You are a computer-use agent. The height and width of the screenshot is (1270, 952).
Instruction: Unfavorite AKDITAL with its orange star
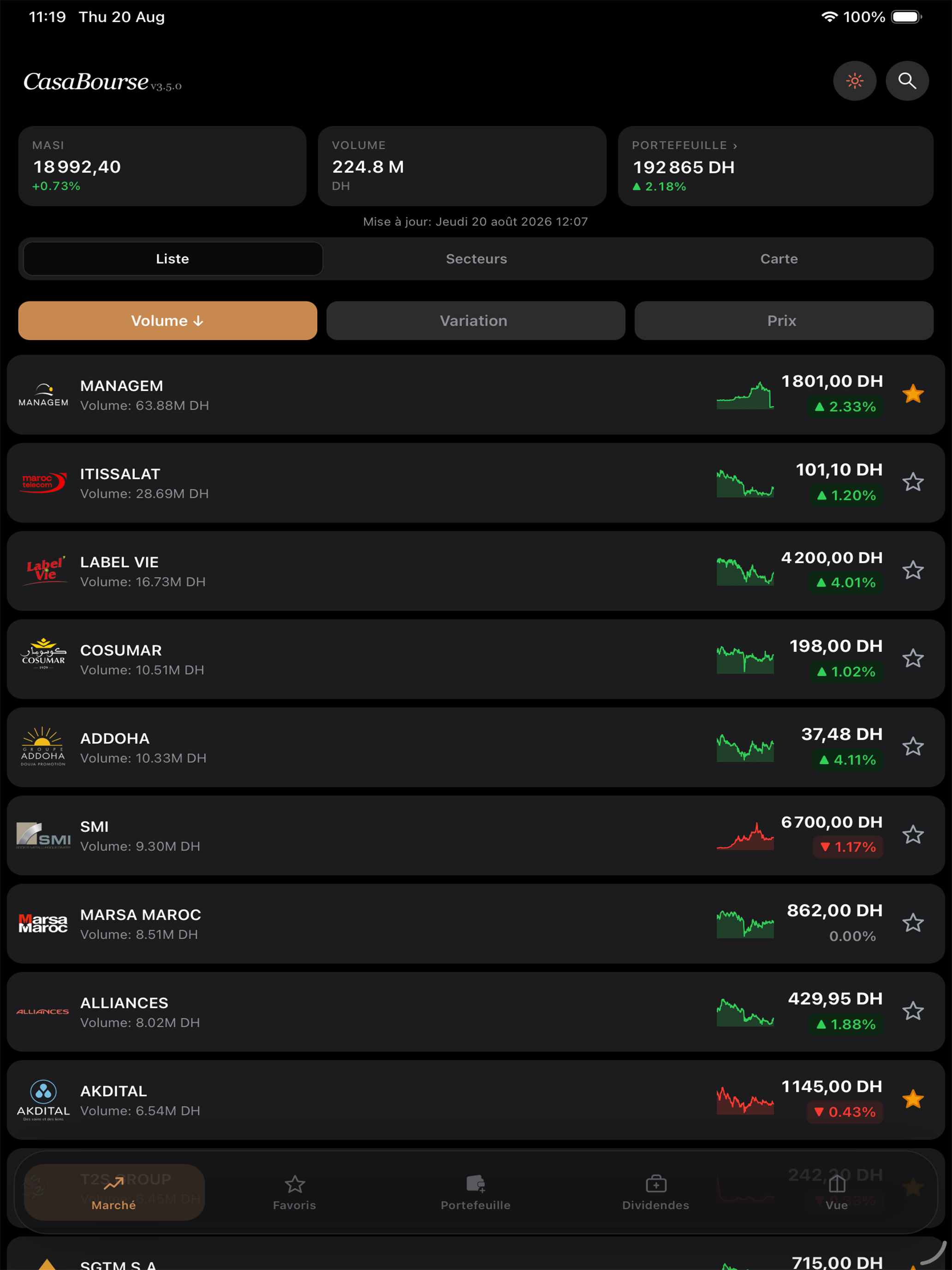(x=912, y=1099)
